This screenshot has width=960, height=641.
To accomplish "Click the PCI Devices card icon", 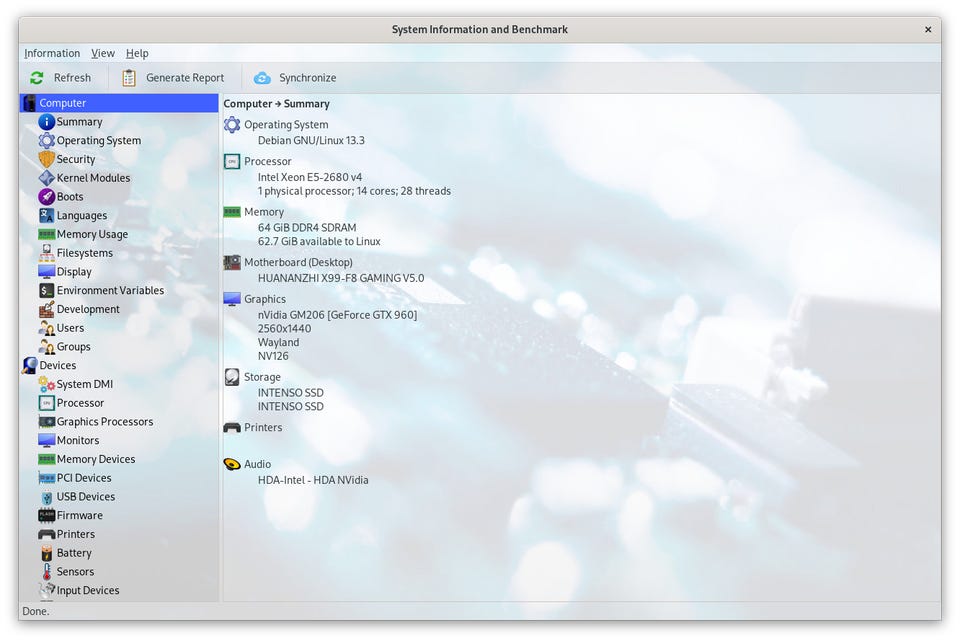I will [x=47, y=478].
